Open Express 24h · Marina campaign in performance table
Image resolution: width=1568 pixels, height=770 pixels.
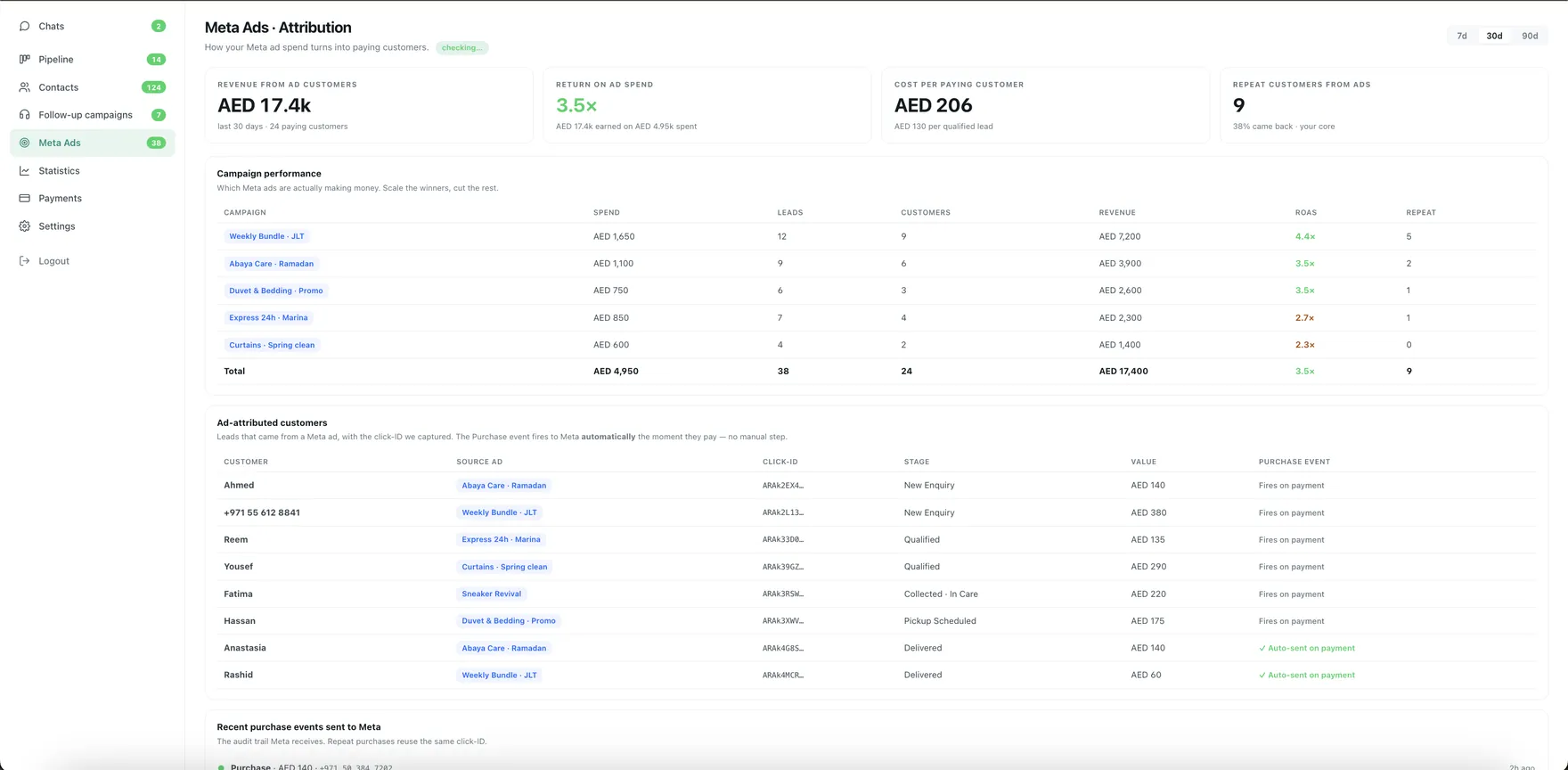coord(268,317)
